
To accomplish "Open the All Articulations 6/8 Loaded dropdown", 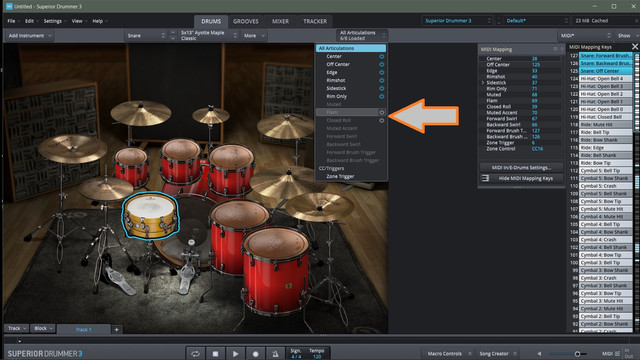I will click(x=362, y=35).
